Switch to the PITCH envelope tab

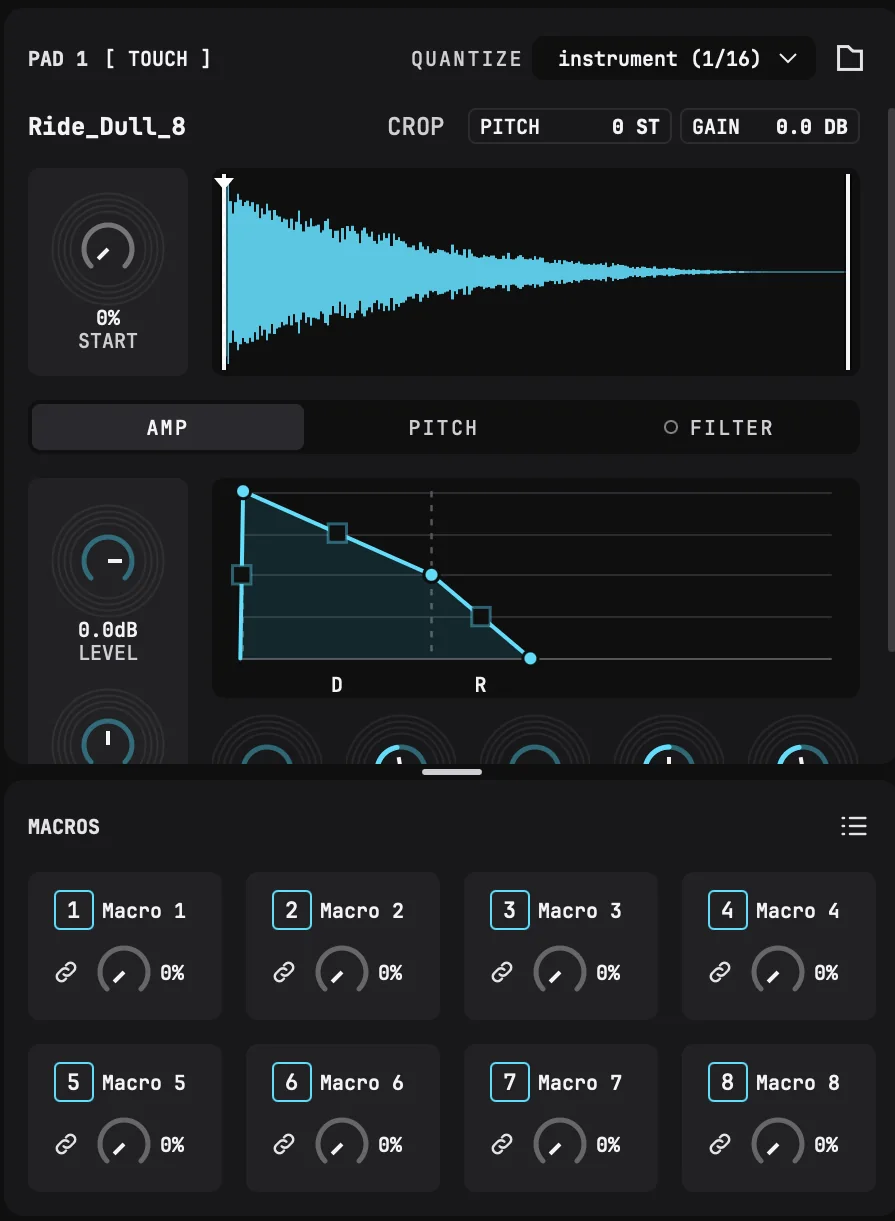click(443, 427)
